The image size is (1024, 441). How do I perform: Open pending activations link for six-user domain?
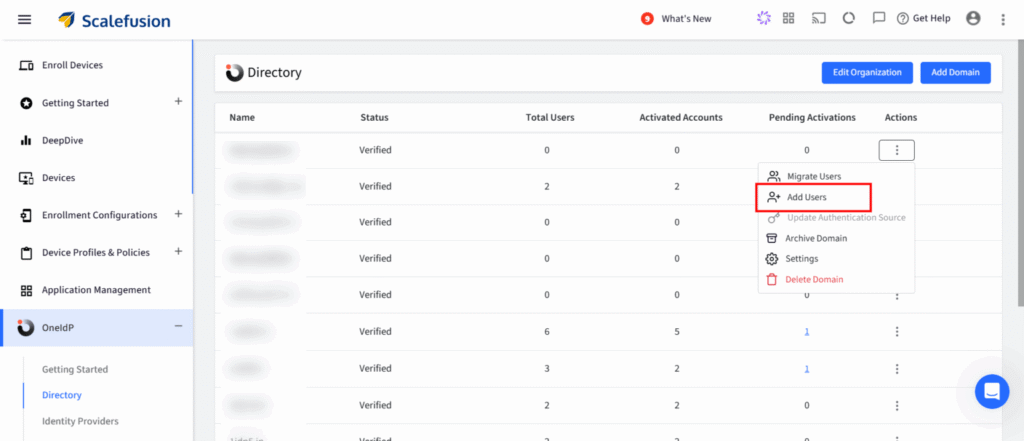coord(807,332)
